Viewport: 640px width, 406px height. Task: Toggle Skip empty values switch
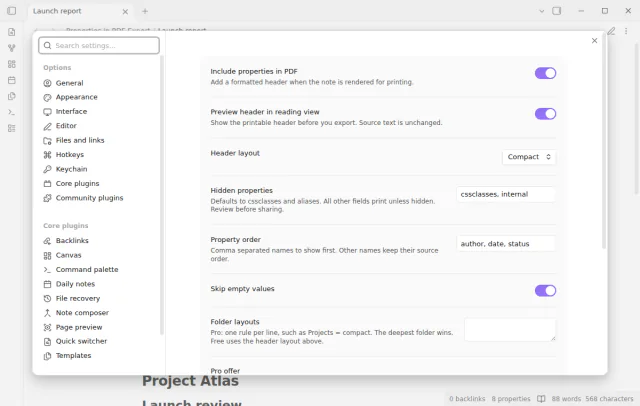(545, 291)
